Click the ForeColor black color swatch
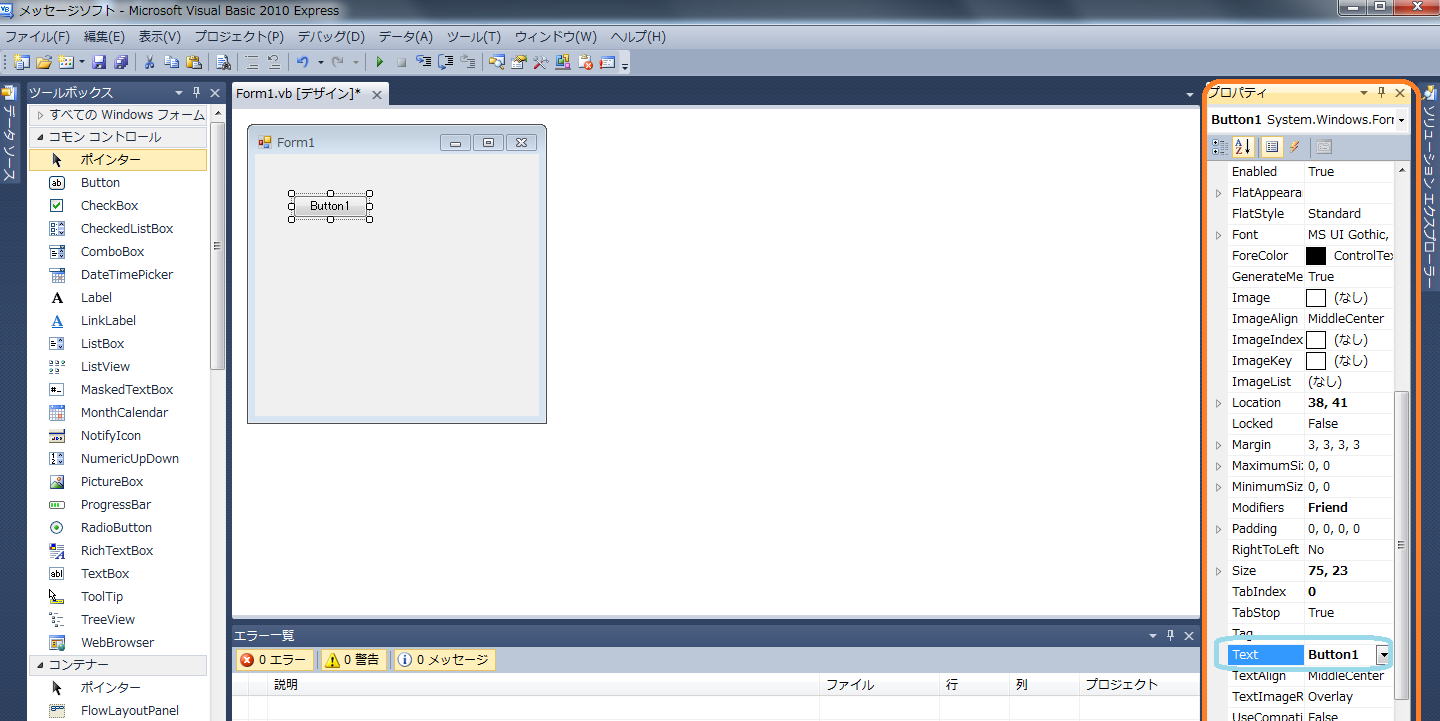 click(1316, 256)
